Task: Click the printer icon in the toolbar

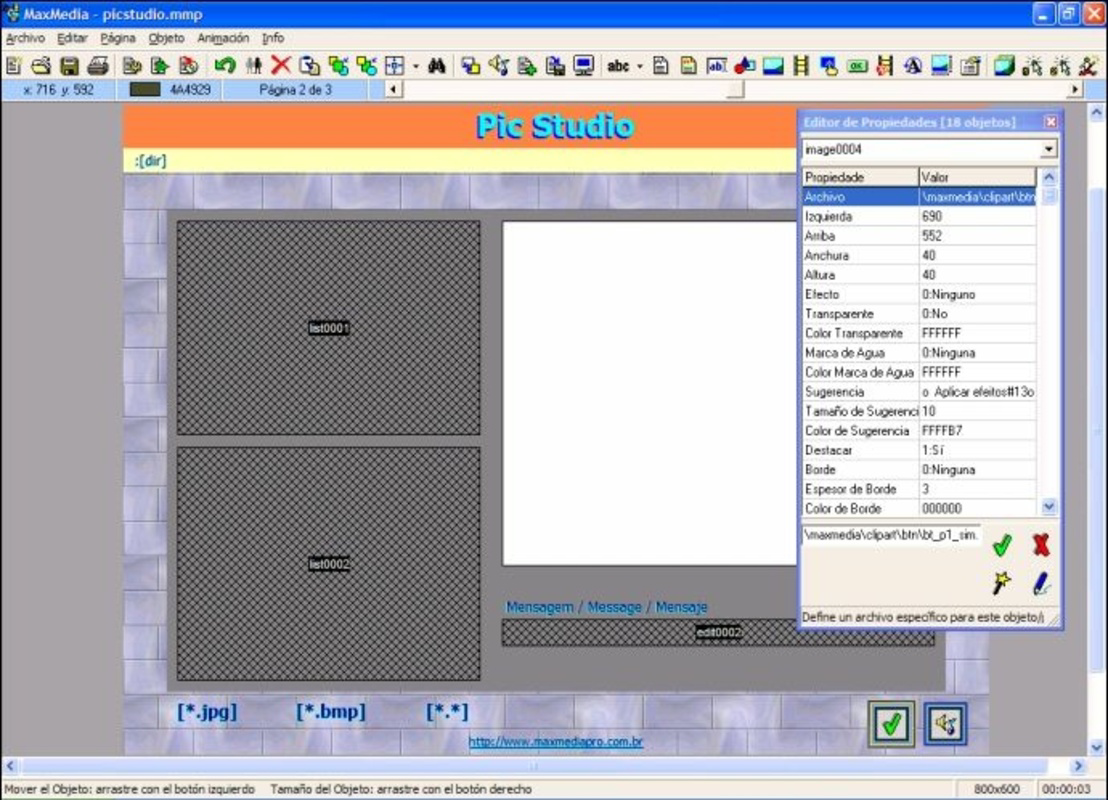Action: pos(98,66)
